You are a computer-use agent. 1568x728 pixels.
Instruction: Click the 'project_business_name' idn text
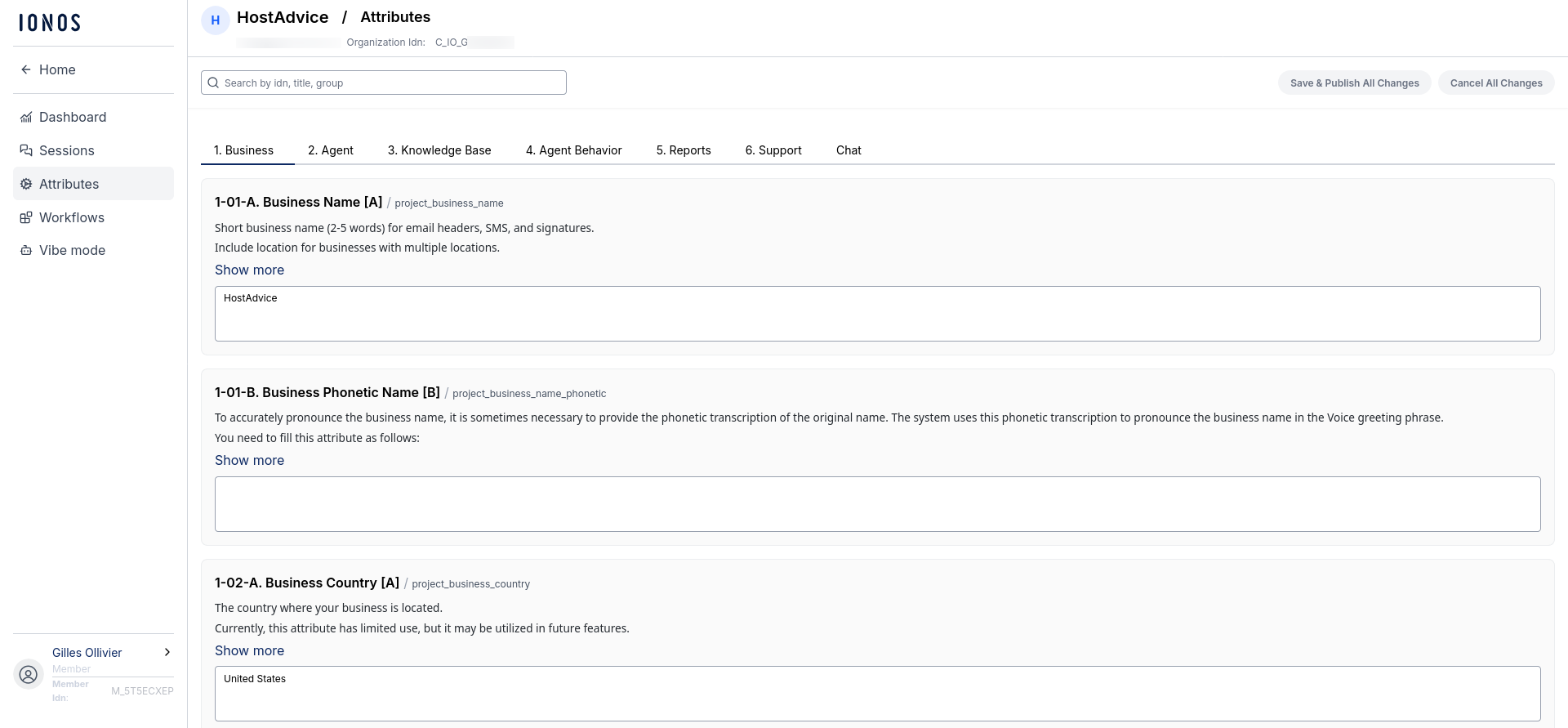point(449,203)
